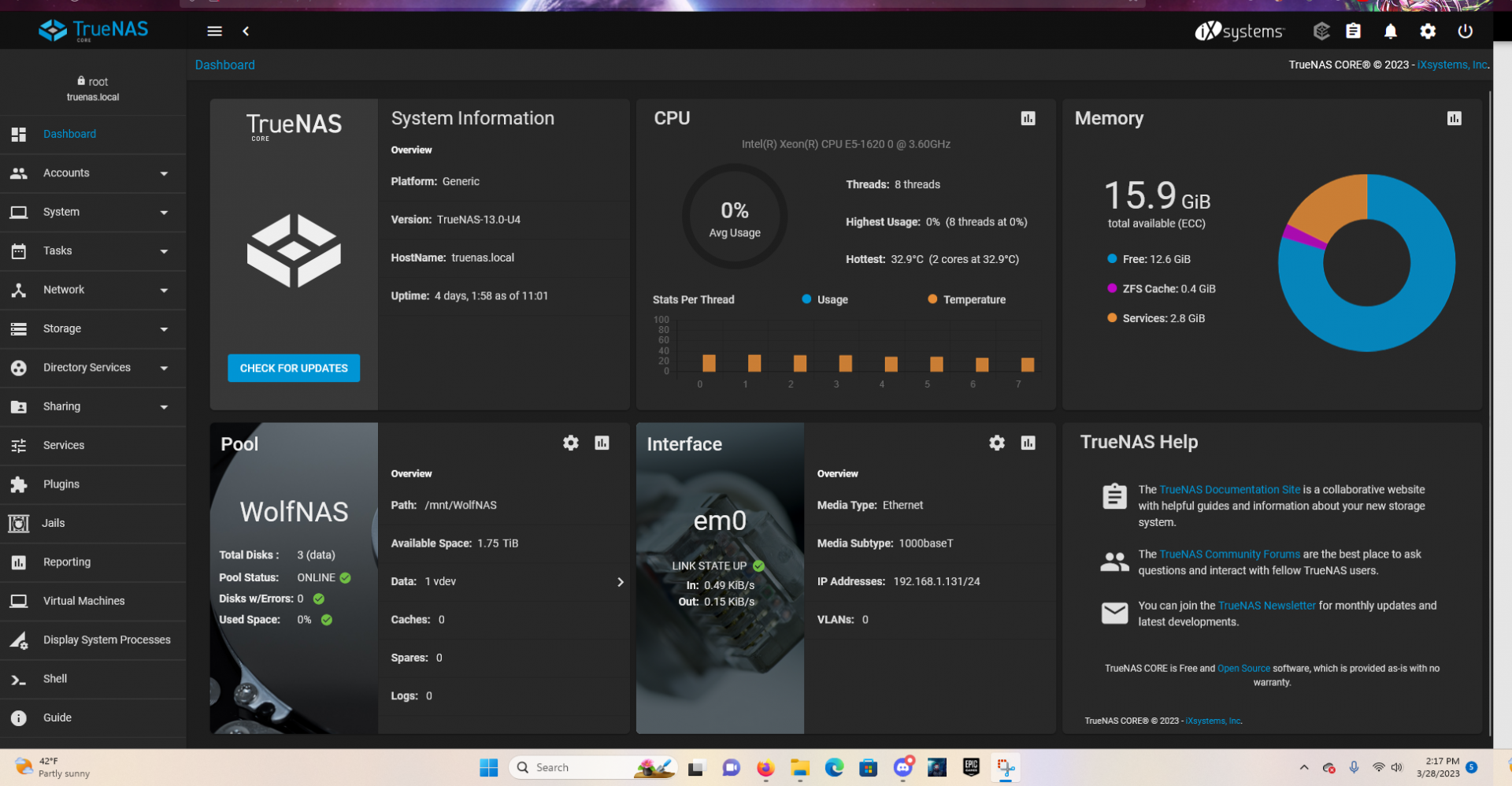The width and height of the screenshot is (1512, 786).
Task: Expand the Network menu arrow
Action: pos(164,291)
